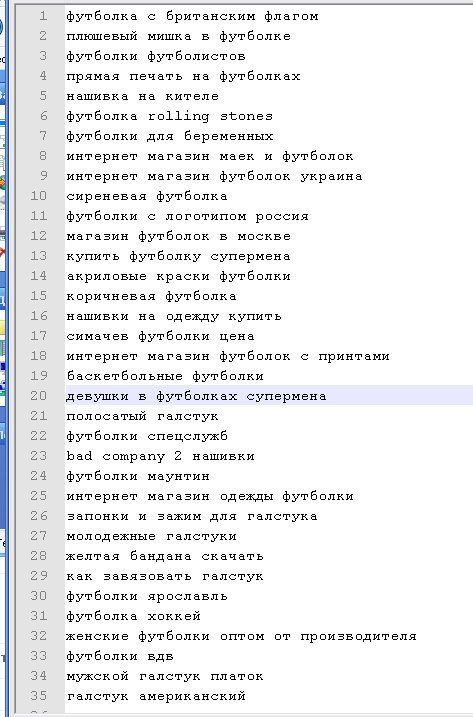Place cursor in 'футболки футболистов' line
The width and height of the screenshot is (473, 717).
156,56
